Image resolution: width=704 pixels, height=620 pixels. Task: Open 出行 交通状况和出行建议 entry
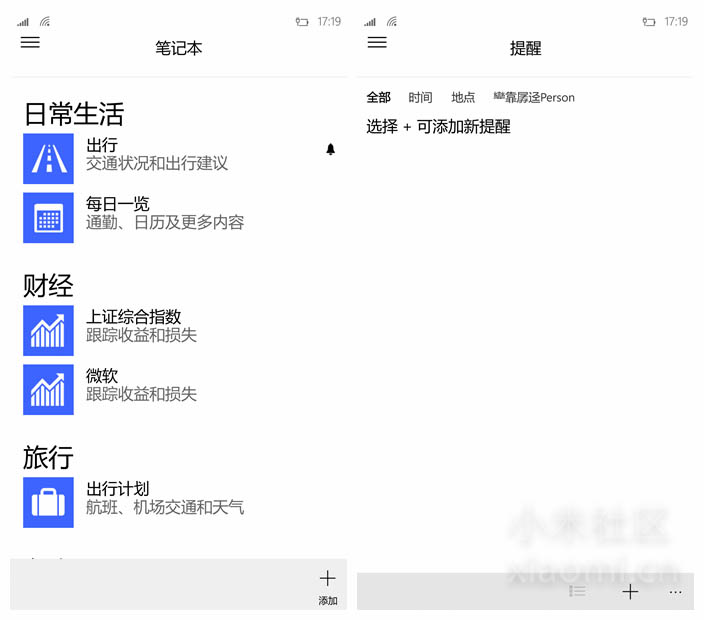tap(180, 158)
